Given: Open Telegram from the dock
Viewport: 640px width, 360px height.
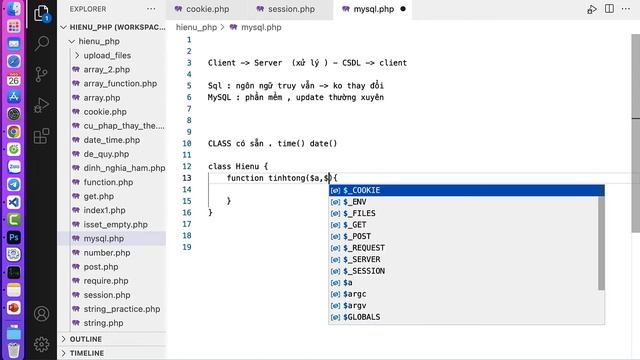Looking at the screenshot, I should 13,184.
